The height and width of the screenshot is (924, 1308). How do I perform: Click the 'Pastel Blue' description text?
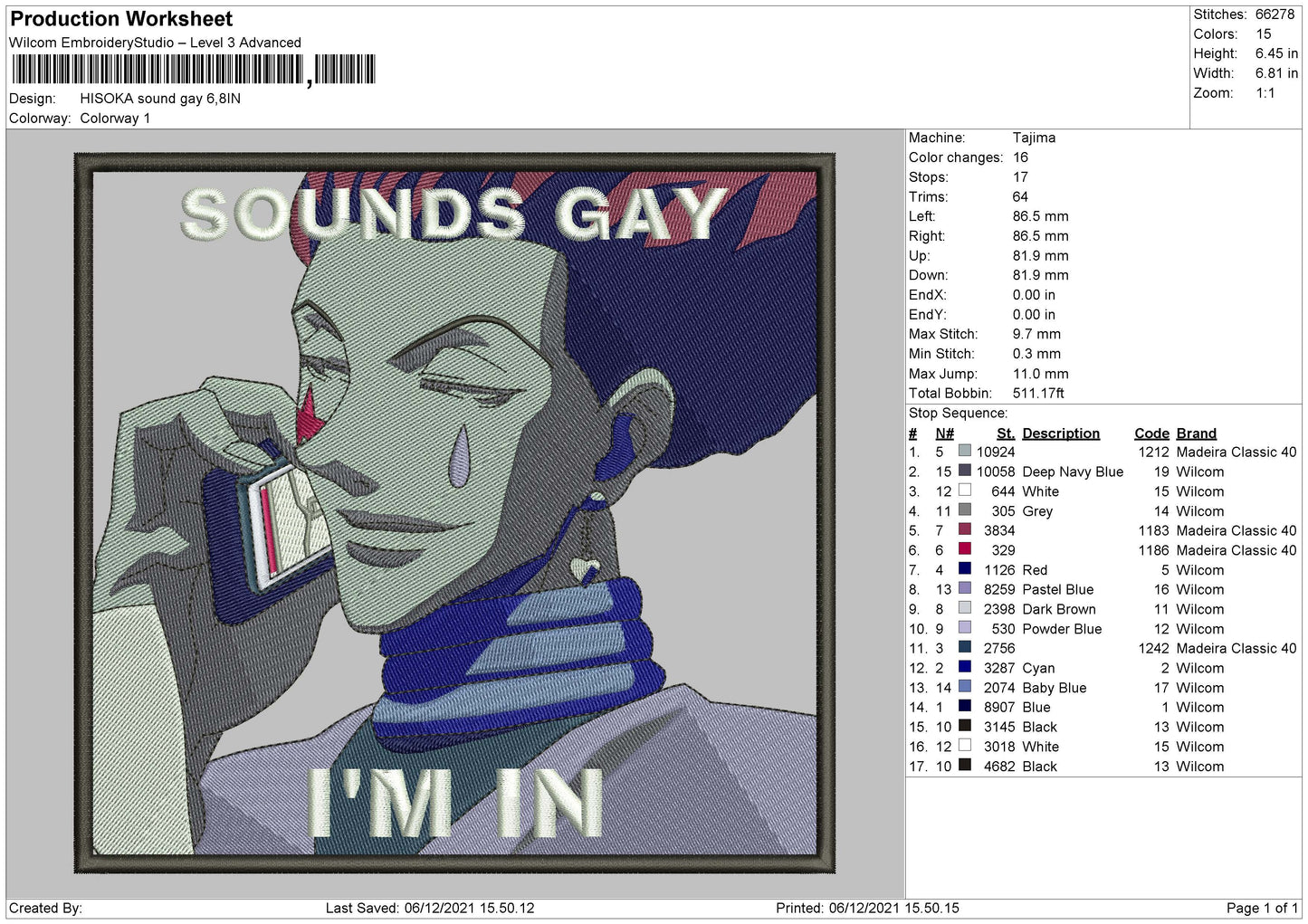coord(1058,590)
